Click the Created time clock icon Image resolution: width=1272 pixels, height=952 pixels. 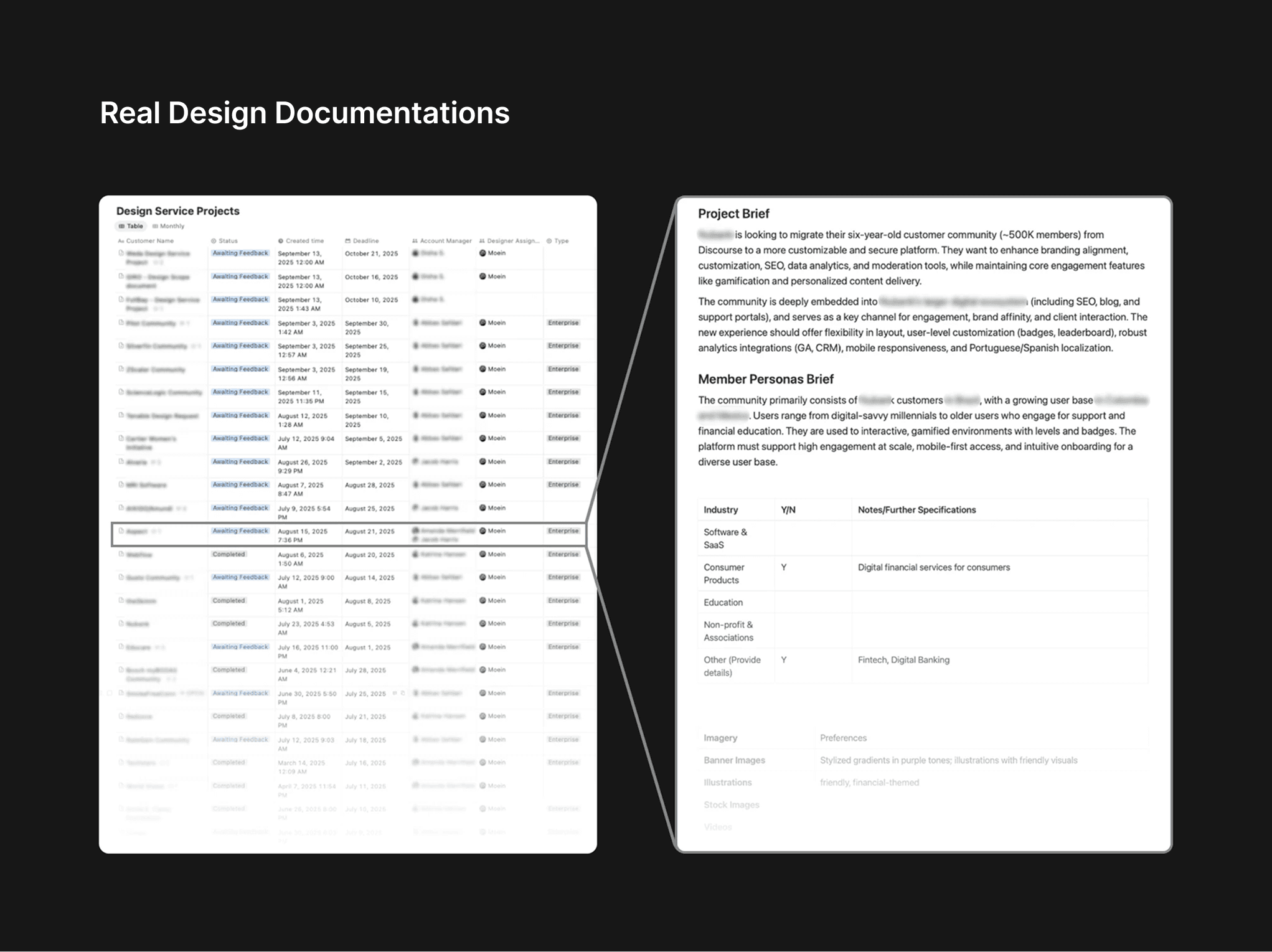(x=280, y=241)
